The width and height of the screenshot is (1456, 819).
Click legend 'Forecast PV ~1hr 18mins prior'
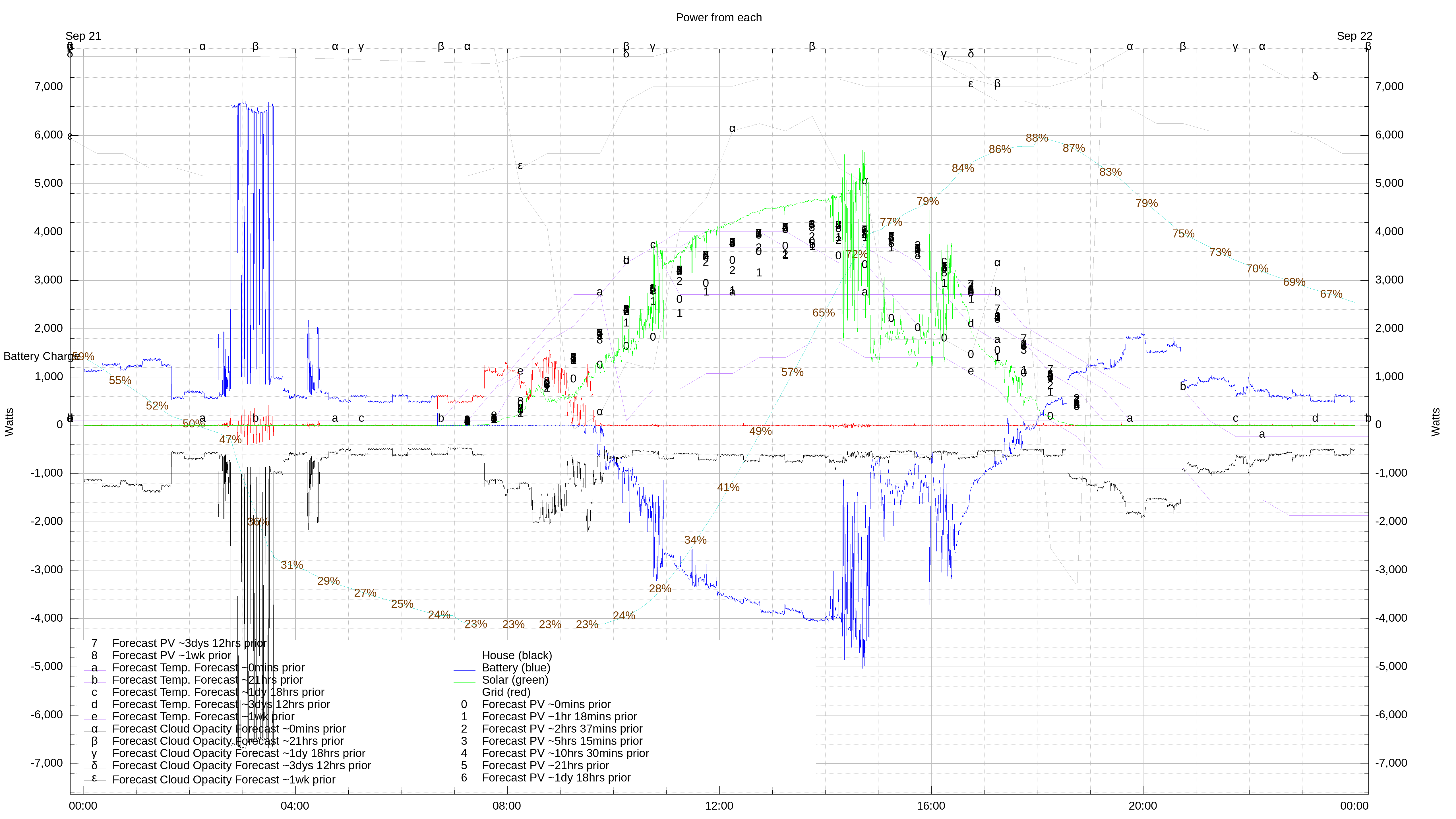(x=559, y=717)
